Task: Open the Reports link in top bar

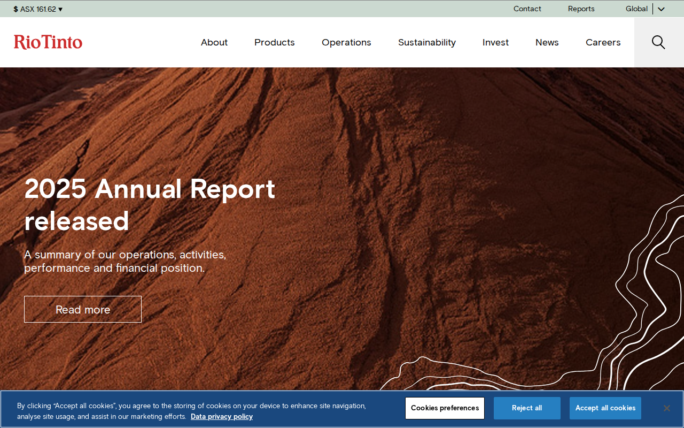Action: click(x=581, y=9)
